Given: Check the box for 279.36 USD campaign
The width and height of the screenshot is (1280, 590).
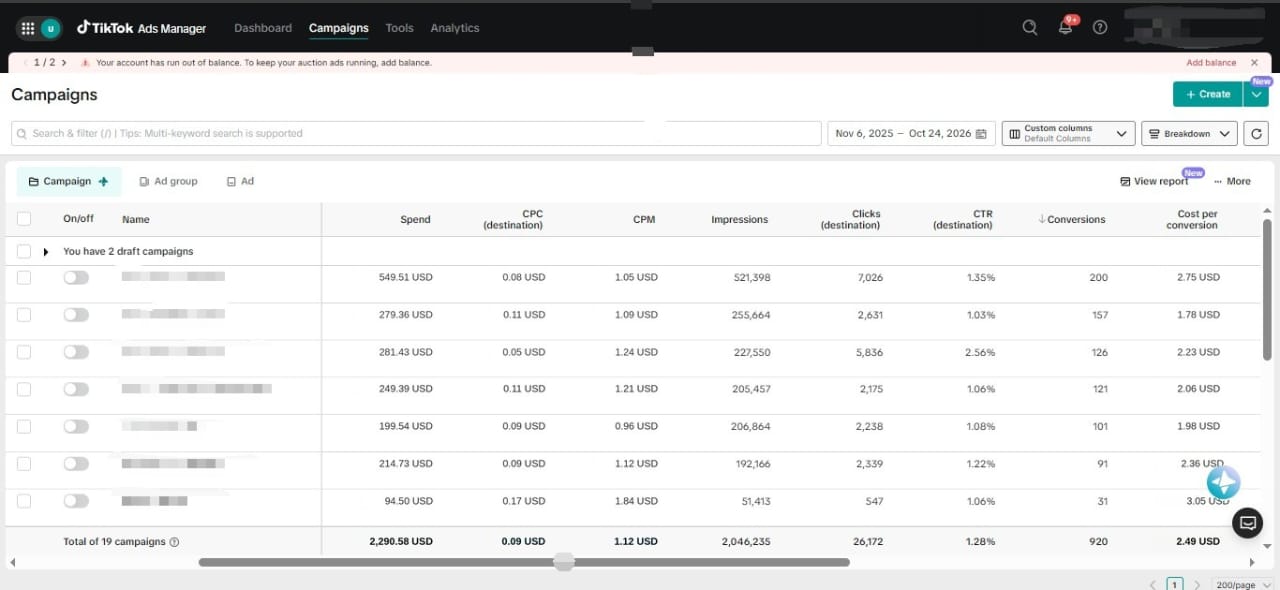Looking at the screenshot, I should [24, 314].
